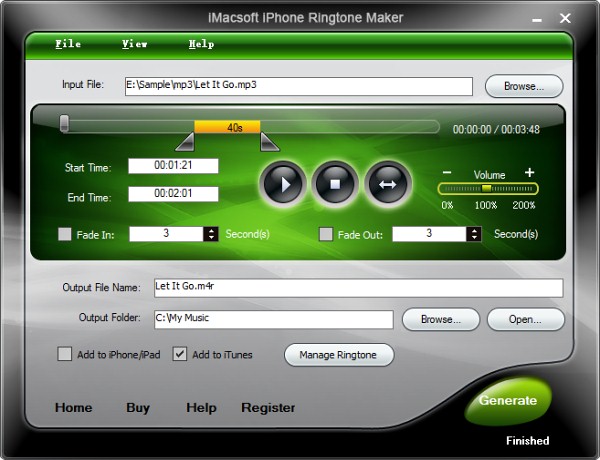Click the Fade In seconds value field
The image size is (600, 460).
(x=166, y=234)
